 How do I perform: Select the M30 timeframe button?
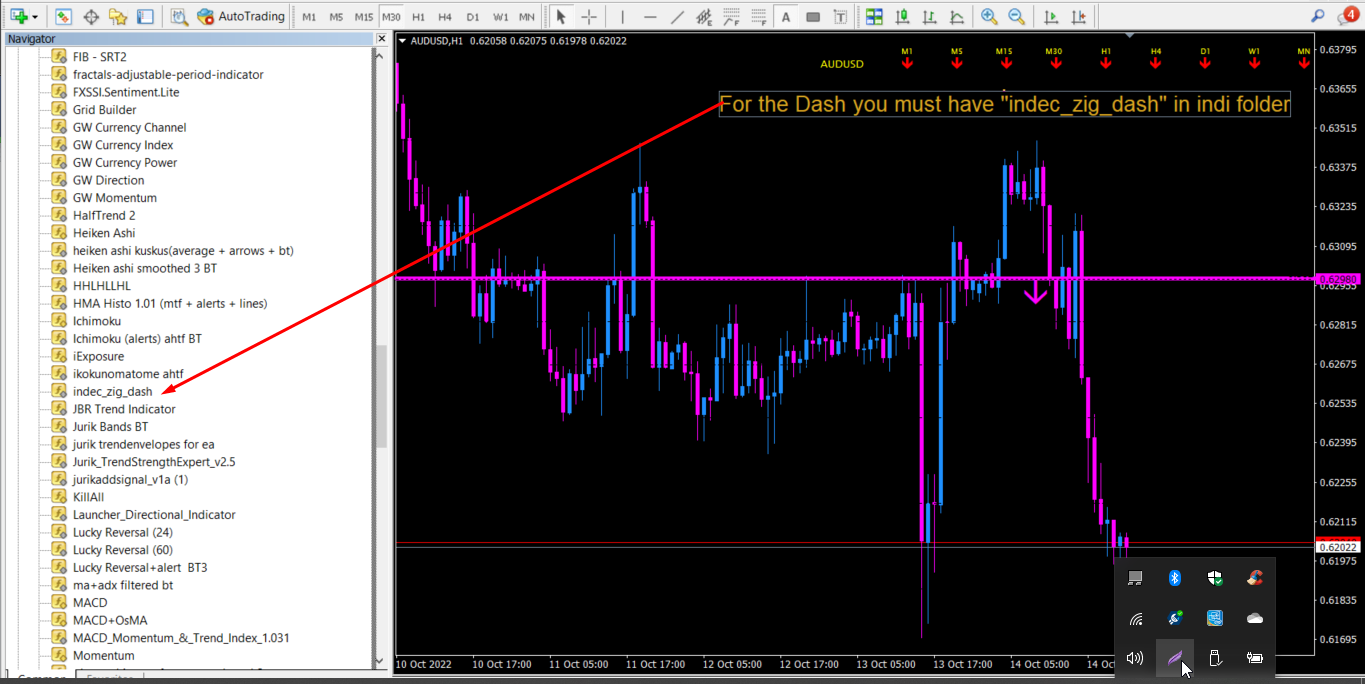tap(391, 17)
